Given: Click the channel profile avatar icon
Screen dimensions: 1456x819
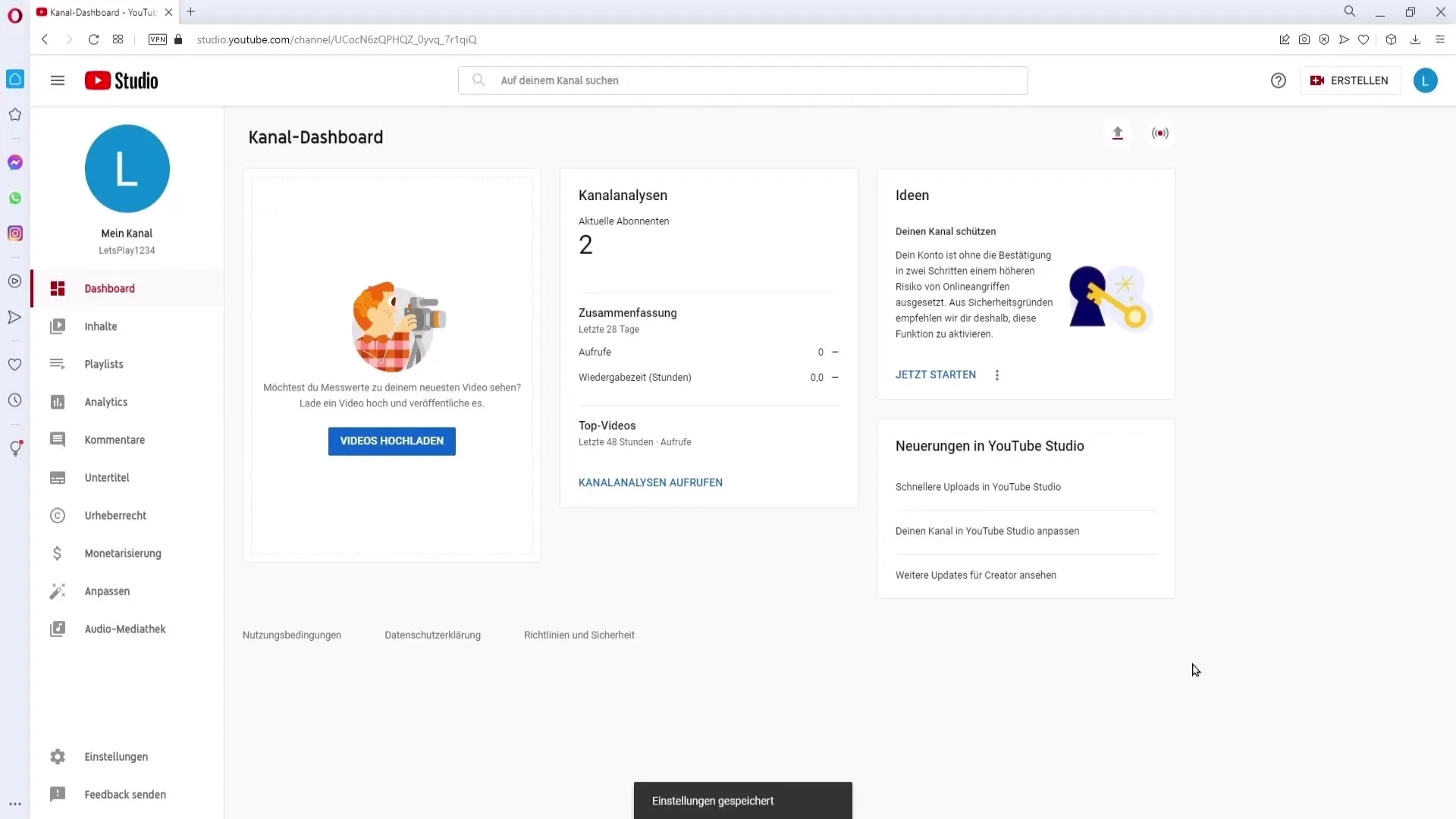Looking at the screenshot, I should (127, 168).
